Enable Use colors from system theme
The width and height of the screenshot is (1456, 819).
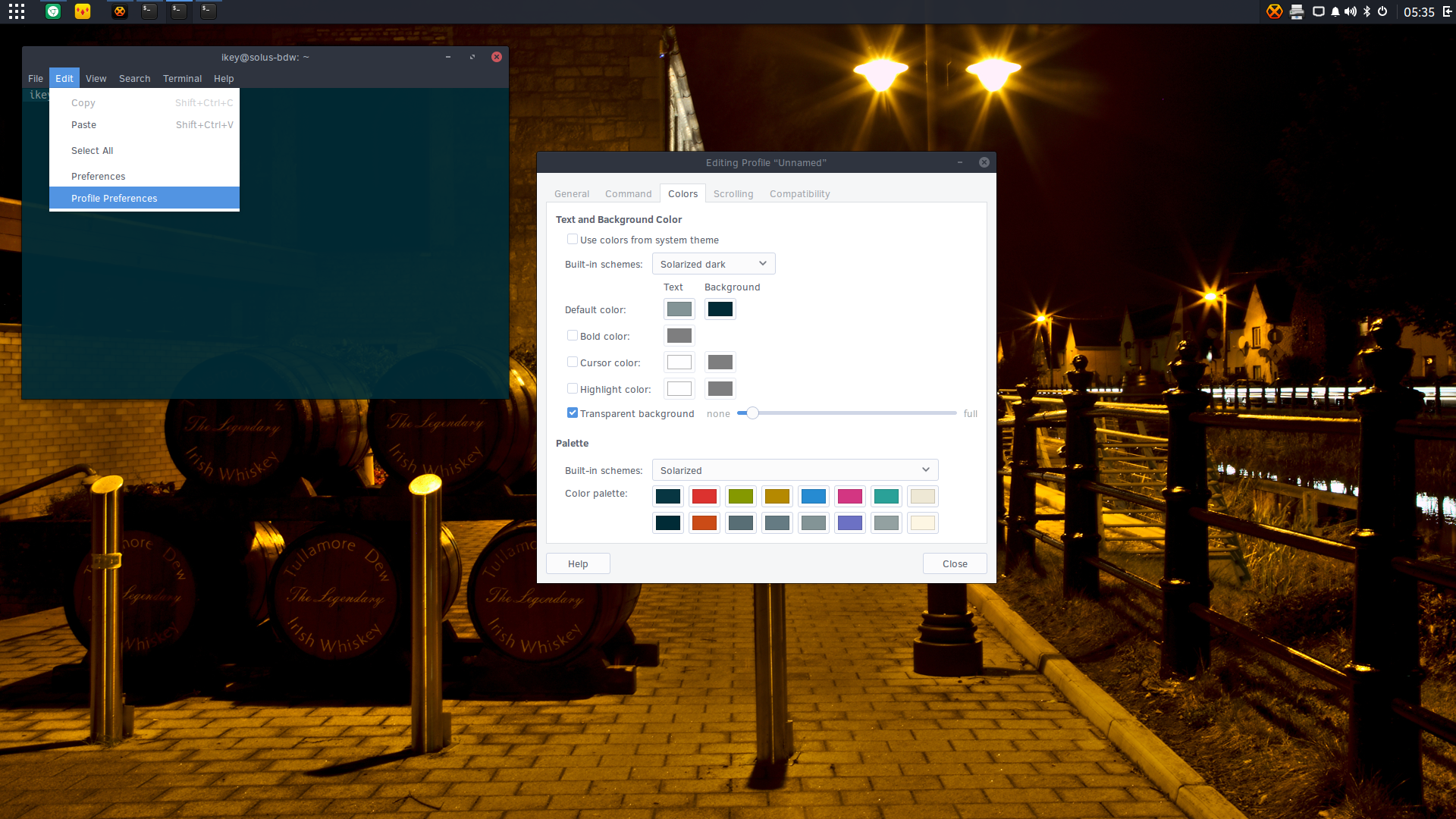click(x=573, y=239)
